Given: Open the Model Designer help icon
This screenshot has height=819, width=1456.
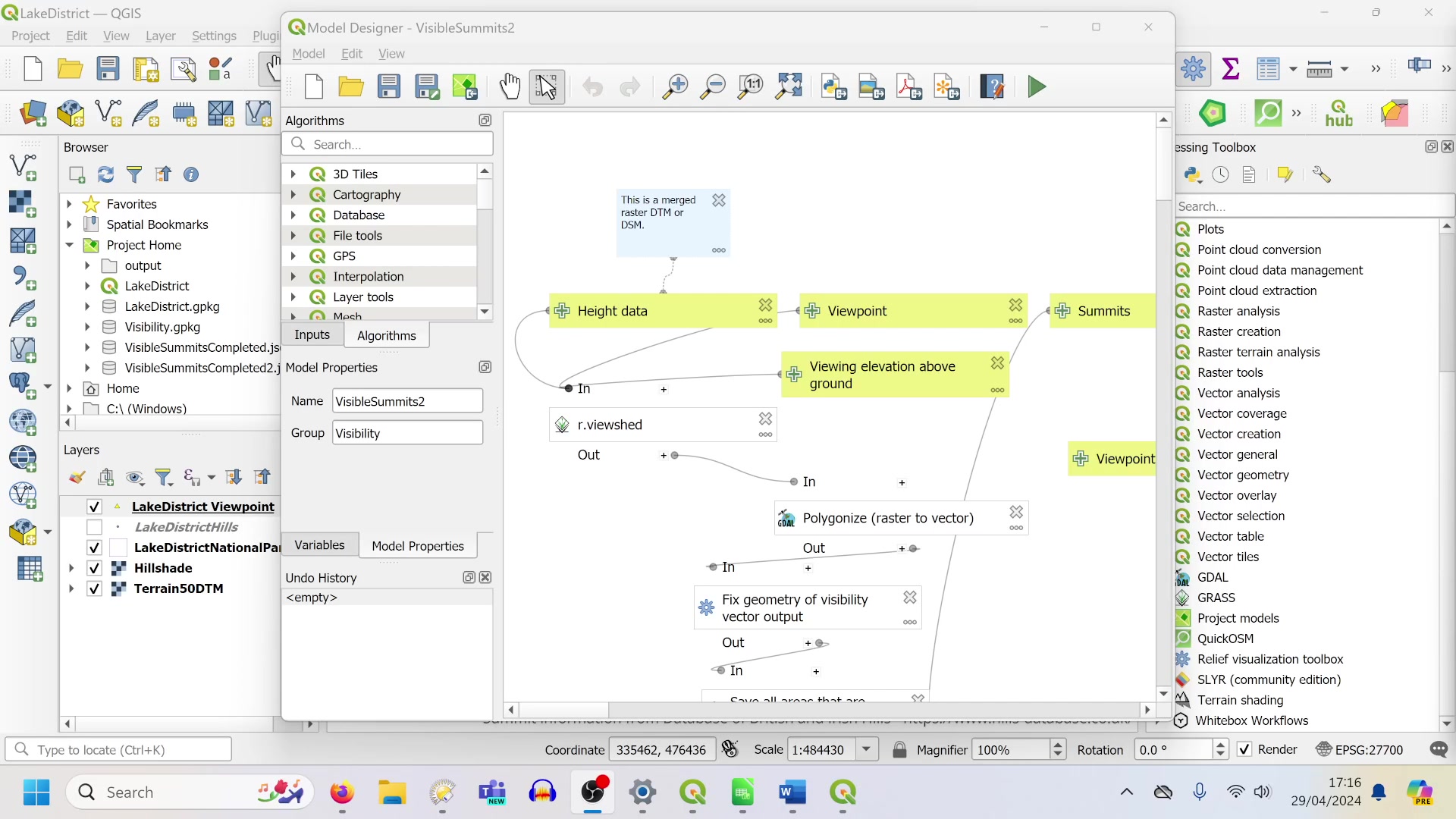Looking at the screenshot, I should click(x=992, y=86).
